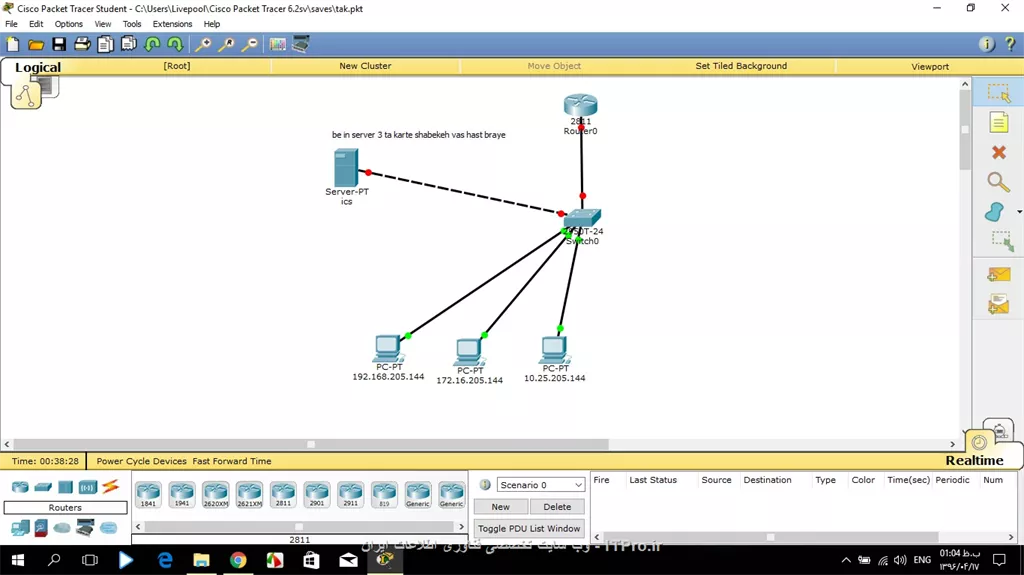Pick the red X Delete tool

(999, 152)
